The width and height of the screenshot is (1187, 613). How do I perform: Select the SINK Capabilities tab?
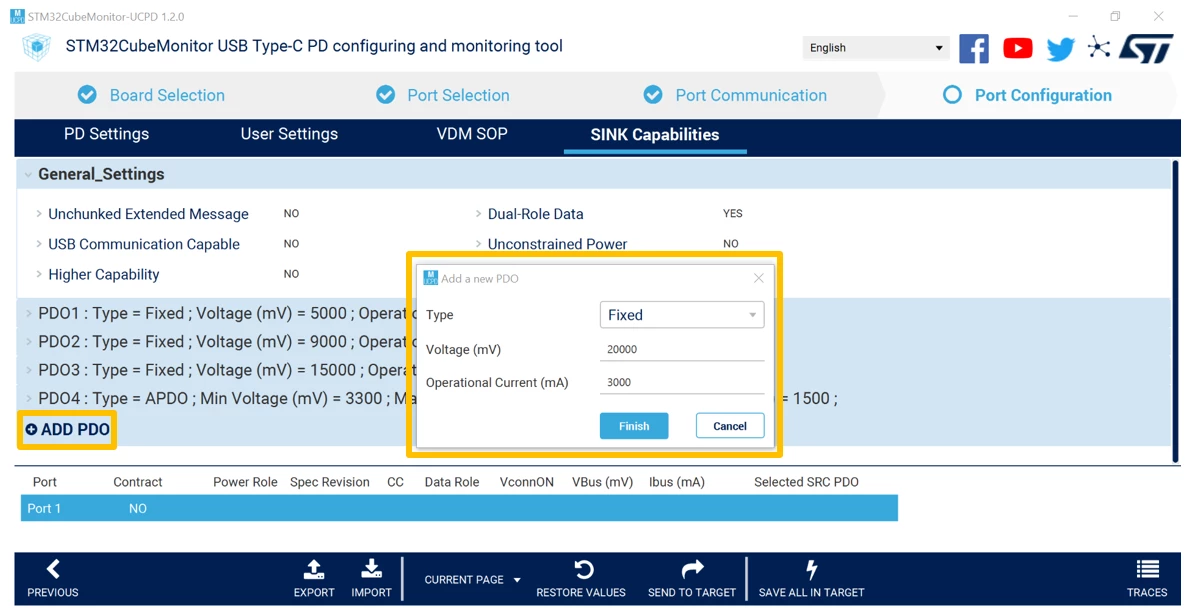(655, 135)
